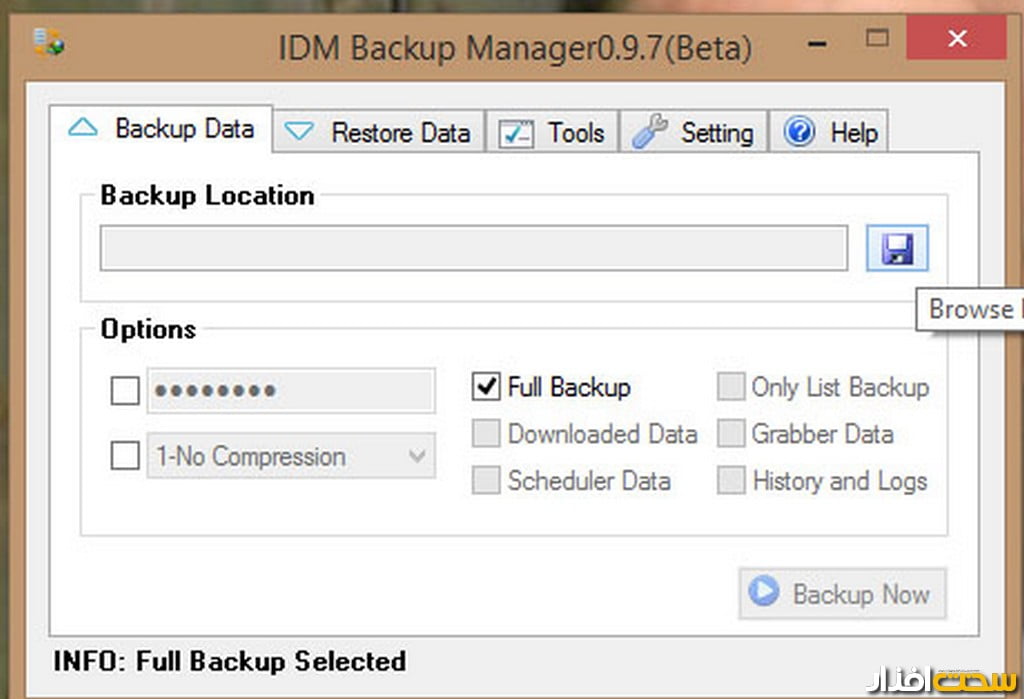Click the wrench icon on Setting tab

coord(650,132)
